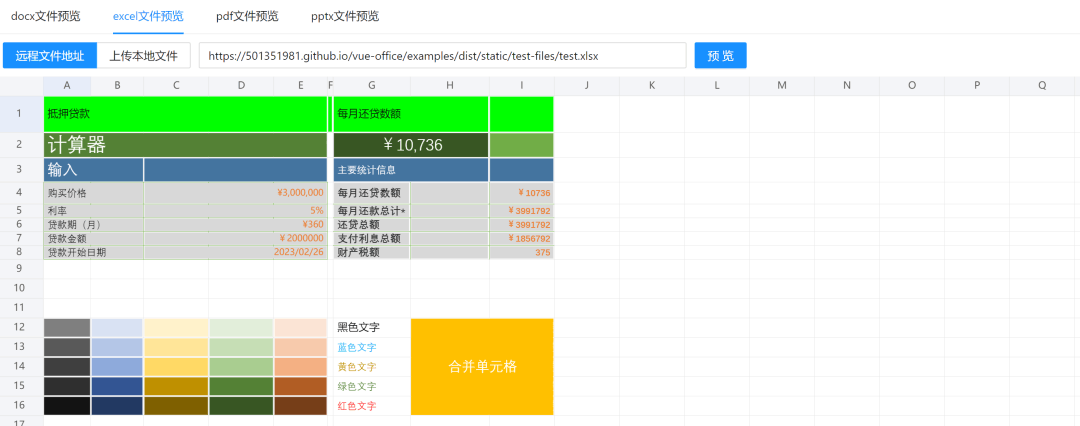Click the 购买价格 label cell
The height and width of the screenshot is (426, 1080).
click(x=94, y=193)
